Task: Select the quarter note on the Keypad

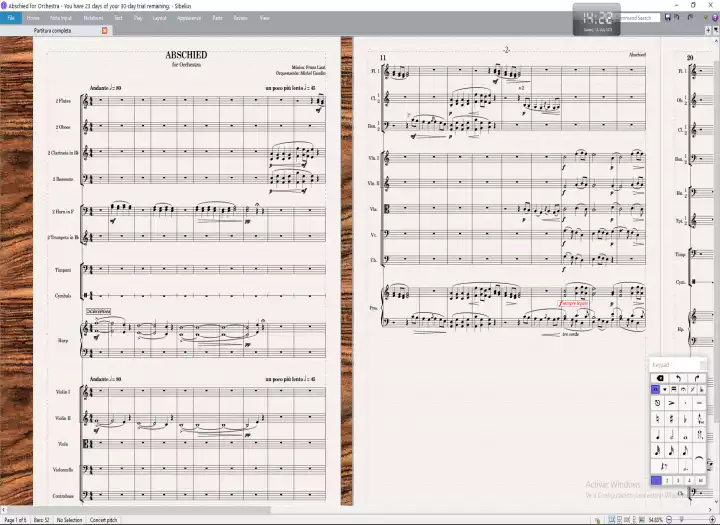Action: pyautogui.click(x=657, y=434)
